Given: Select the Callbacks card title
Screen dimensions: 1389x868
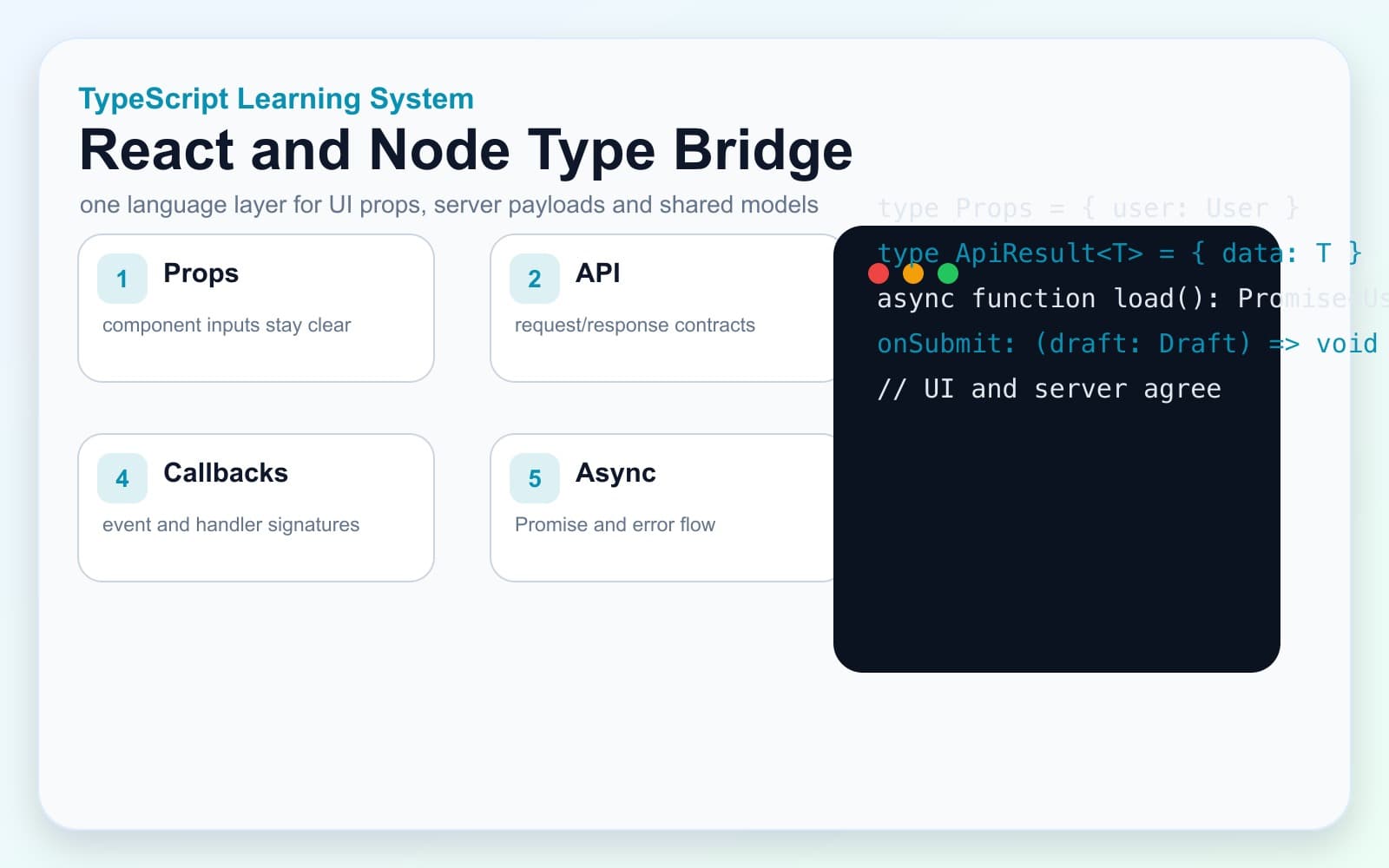Looking at the screenshot, I should pos(226,473).
